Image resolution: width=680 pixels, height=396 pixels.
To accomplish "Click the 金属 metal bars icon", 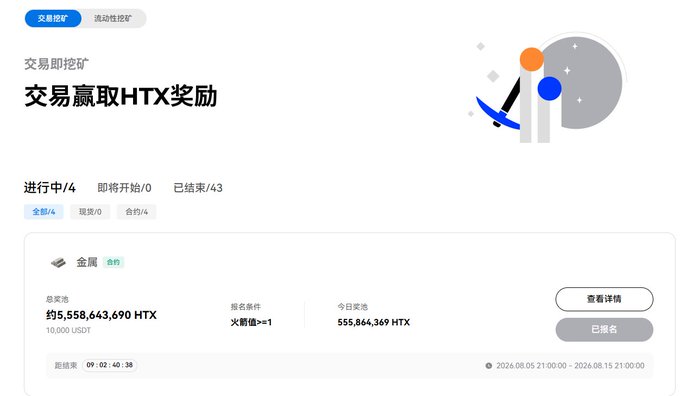I will tap(58, 262).
